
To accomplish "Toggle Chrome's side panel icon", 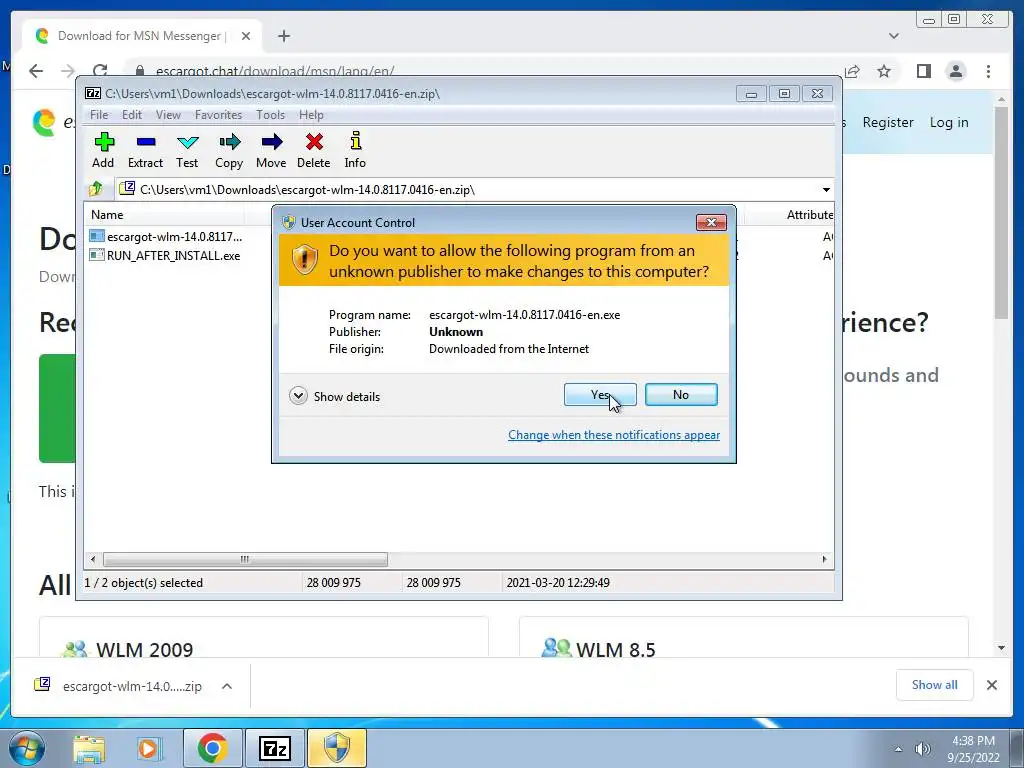I will tap(923, 71).
